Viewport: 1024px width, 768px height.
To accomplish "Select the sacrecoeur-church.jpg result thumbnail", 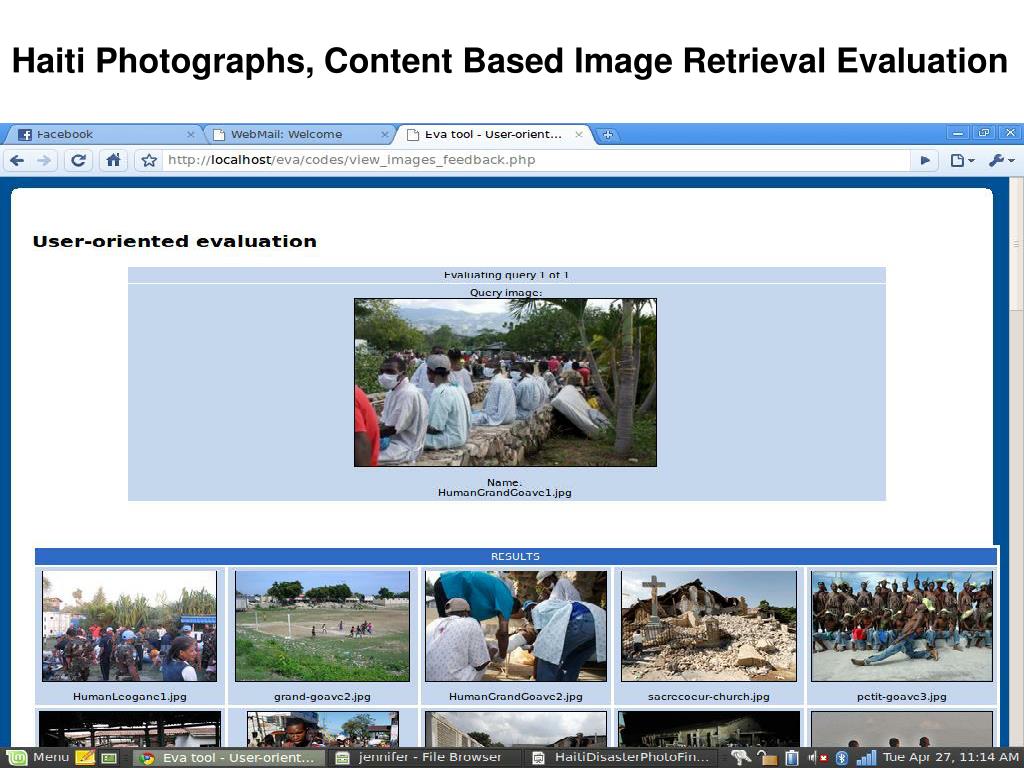I will click(x=709, y=626).
